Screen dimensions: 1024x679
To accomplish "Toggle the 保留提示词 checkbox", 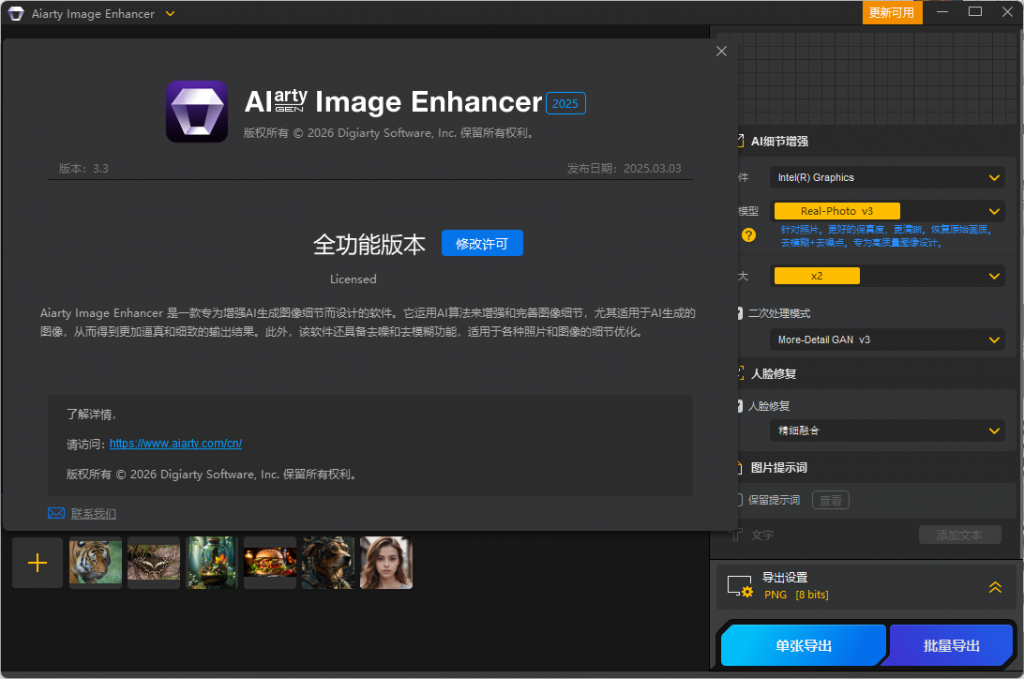I will click(740, 500).
